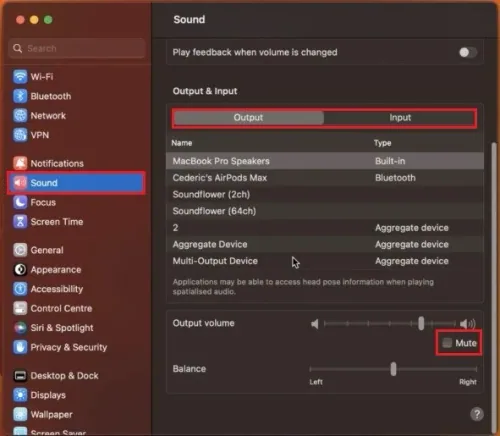This screenshot has width=500, height=436.
Task: Click the Left balance label
Action: point(316,382)
